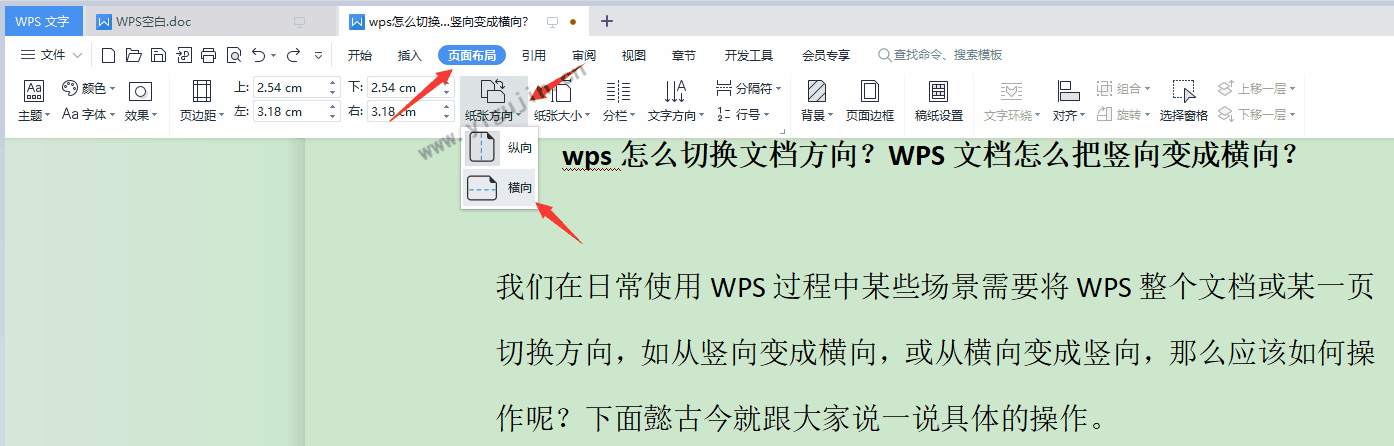Decrease the left margin with down stepper
Viewport: 1394px width, 446px height.
pos(333,117)
